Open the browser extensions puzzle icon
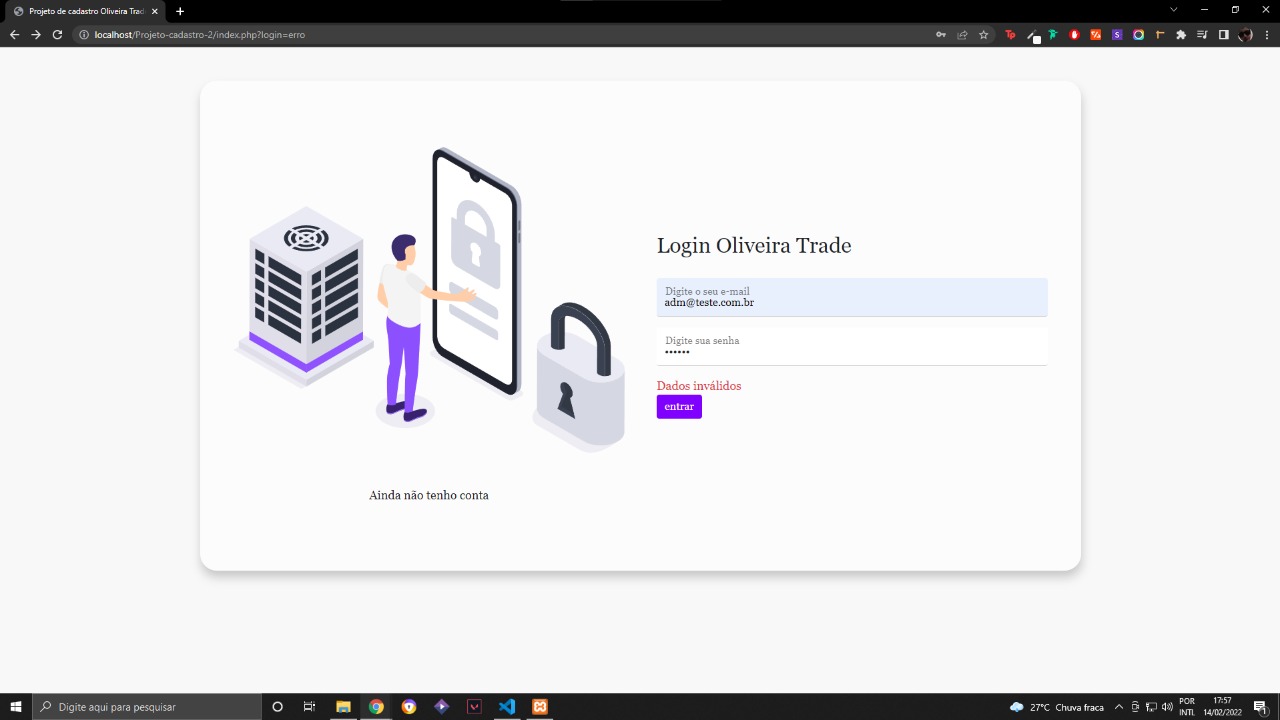The height and width of the screenshot is (720, 1280). click(x=1181, y=34)
